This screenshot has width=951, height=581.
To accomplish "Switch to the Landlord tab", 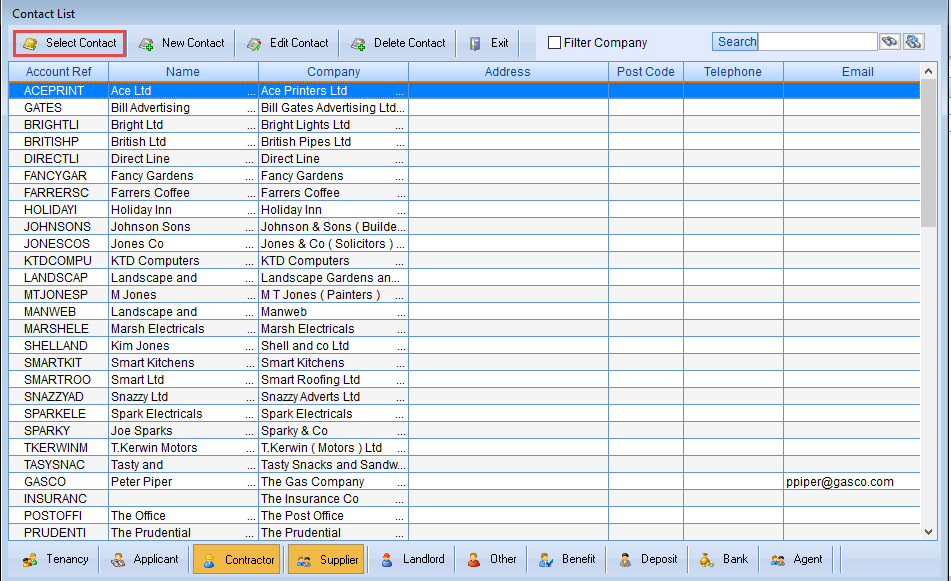I will coord(412,559).
